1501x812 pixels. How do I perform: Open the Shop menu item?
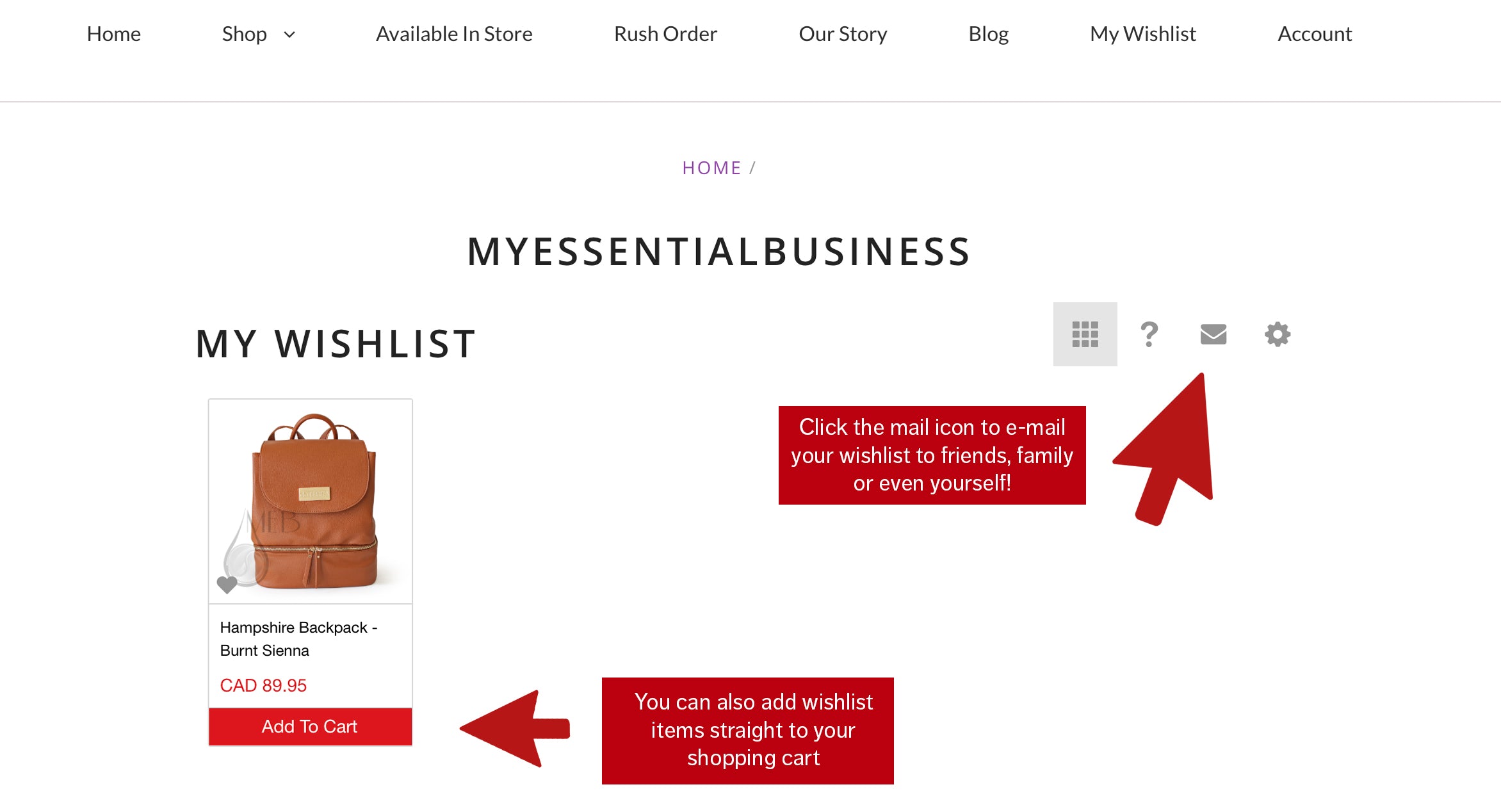pyautogui.click(x=244, y=34)
